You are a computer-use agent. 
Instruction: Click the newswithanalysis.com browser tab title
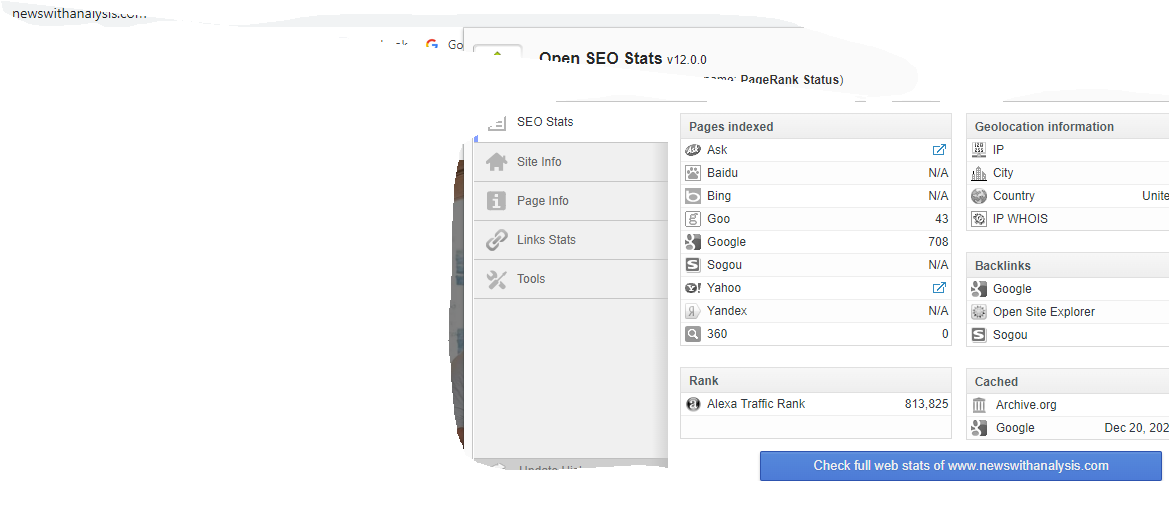click(x=79, y=14)
